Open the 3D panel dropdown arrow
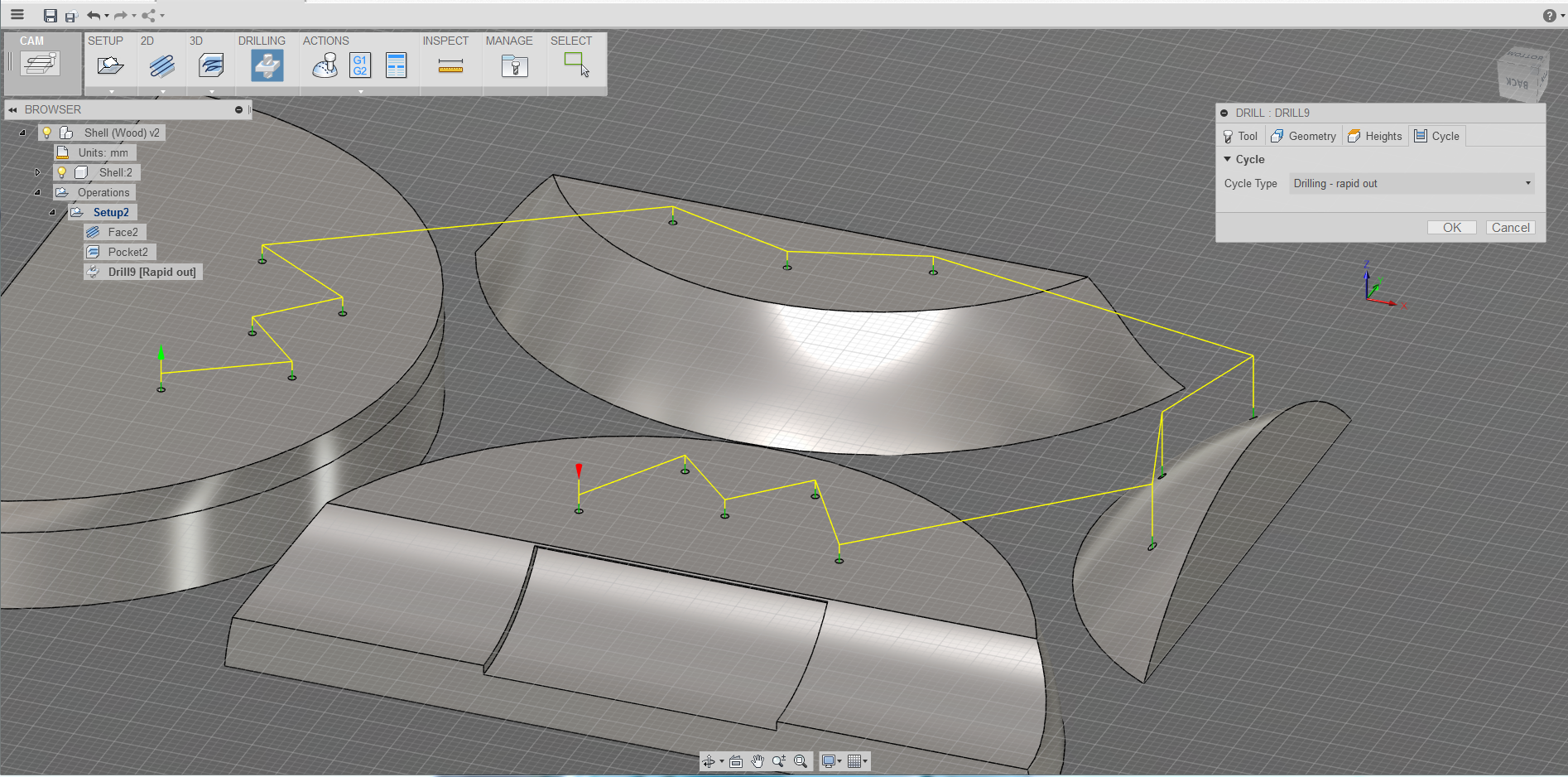Image resolution: width=1568 pixels, height=777 pixels. 212,91
